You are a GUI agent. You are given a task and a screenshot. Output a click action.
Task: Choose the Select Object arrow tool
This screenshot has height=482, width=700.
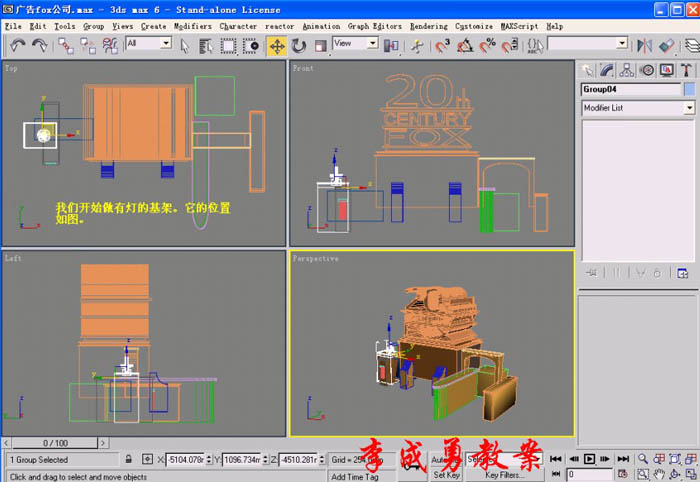pos(184,46)
